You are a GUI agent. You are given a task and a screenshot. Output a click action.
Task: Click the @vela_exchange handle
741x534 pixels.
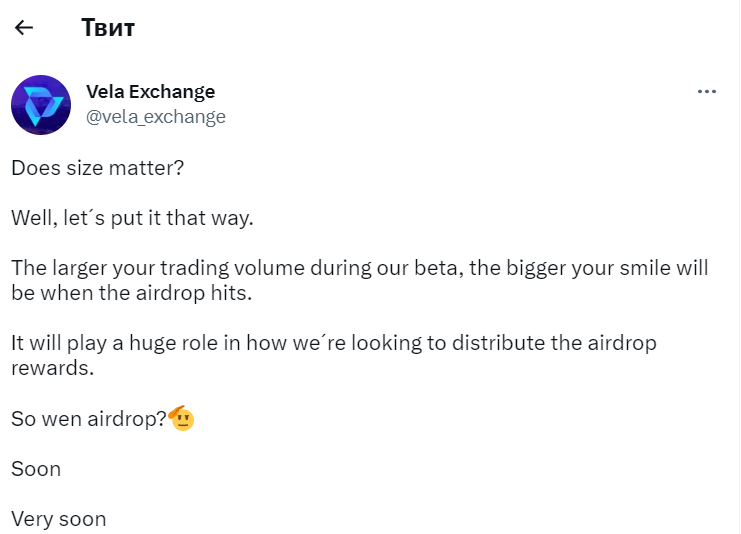point(156,117)
